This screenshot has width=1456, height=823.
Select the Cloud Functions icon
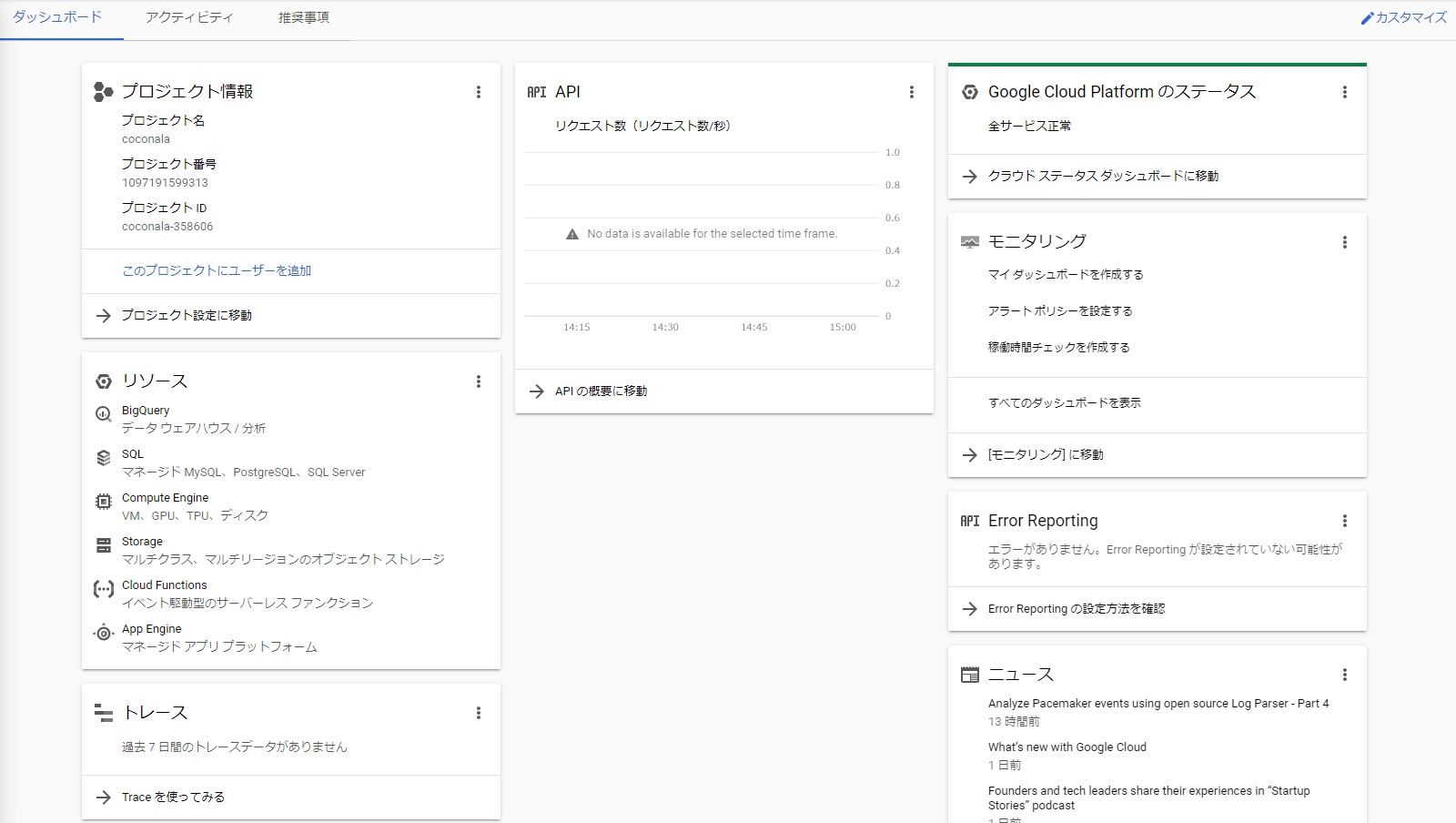tap(104, 589)
